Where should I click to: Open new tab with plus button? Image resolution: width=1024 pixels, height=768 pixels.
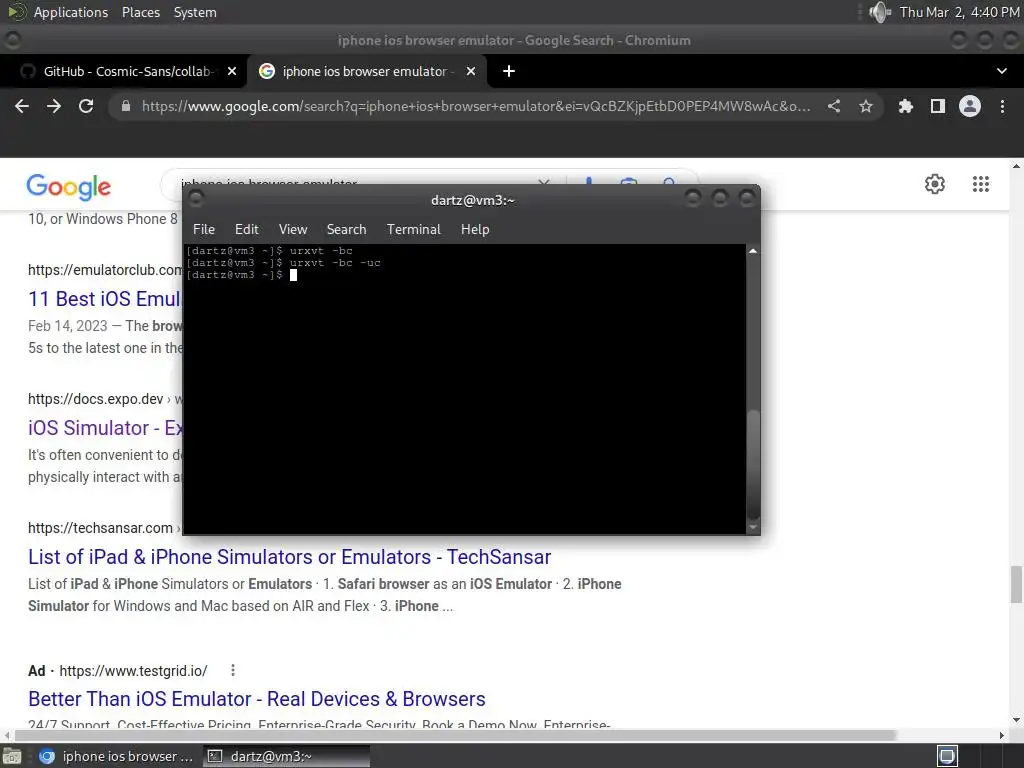click(509, 71)
